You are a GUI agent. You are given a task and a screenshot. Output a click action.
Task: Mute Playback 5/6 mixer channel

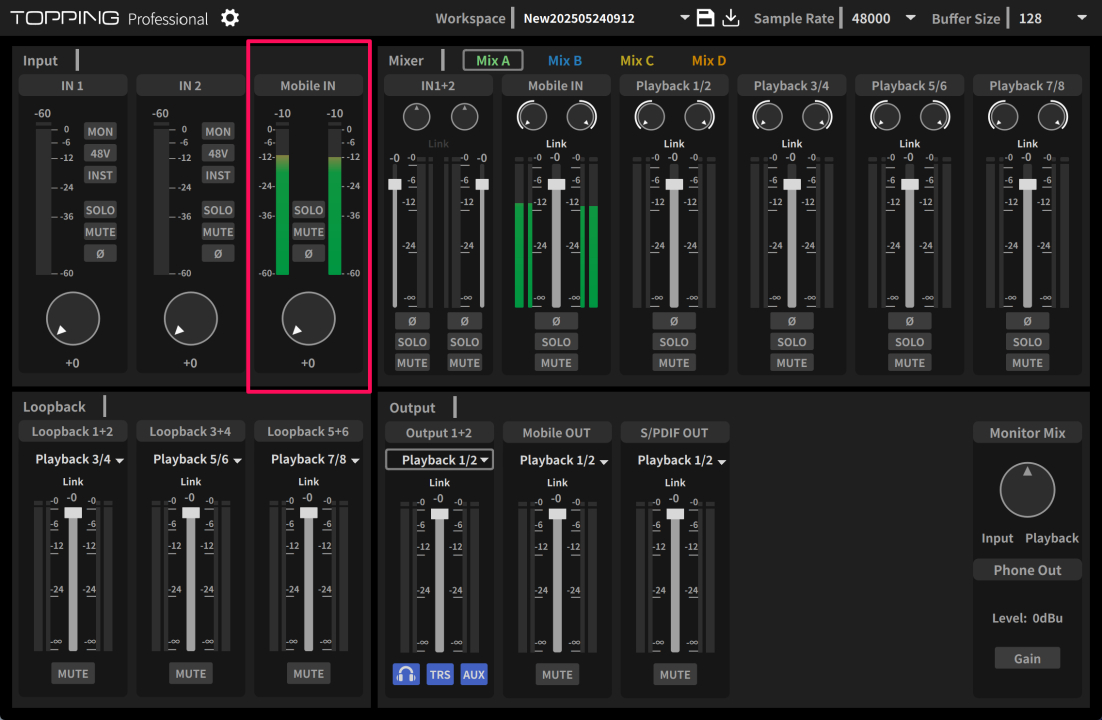click(x=909, y=363)
